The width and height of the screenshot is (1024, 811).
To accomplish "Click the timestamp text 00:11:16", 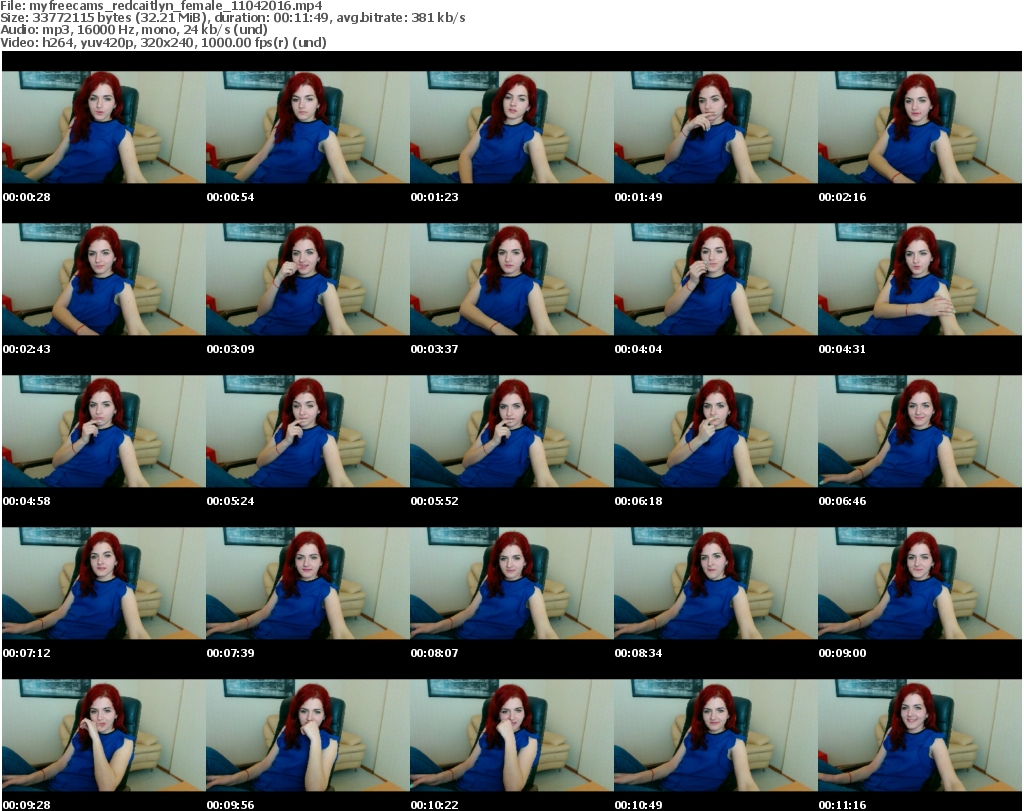I will tap(842, 805).
